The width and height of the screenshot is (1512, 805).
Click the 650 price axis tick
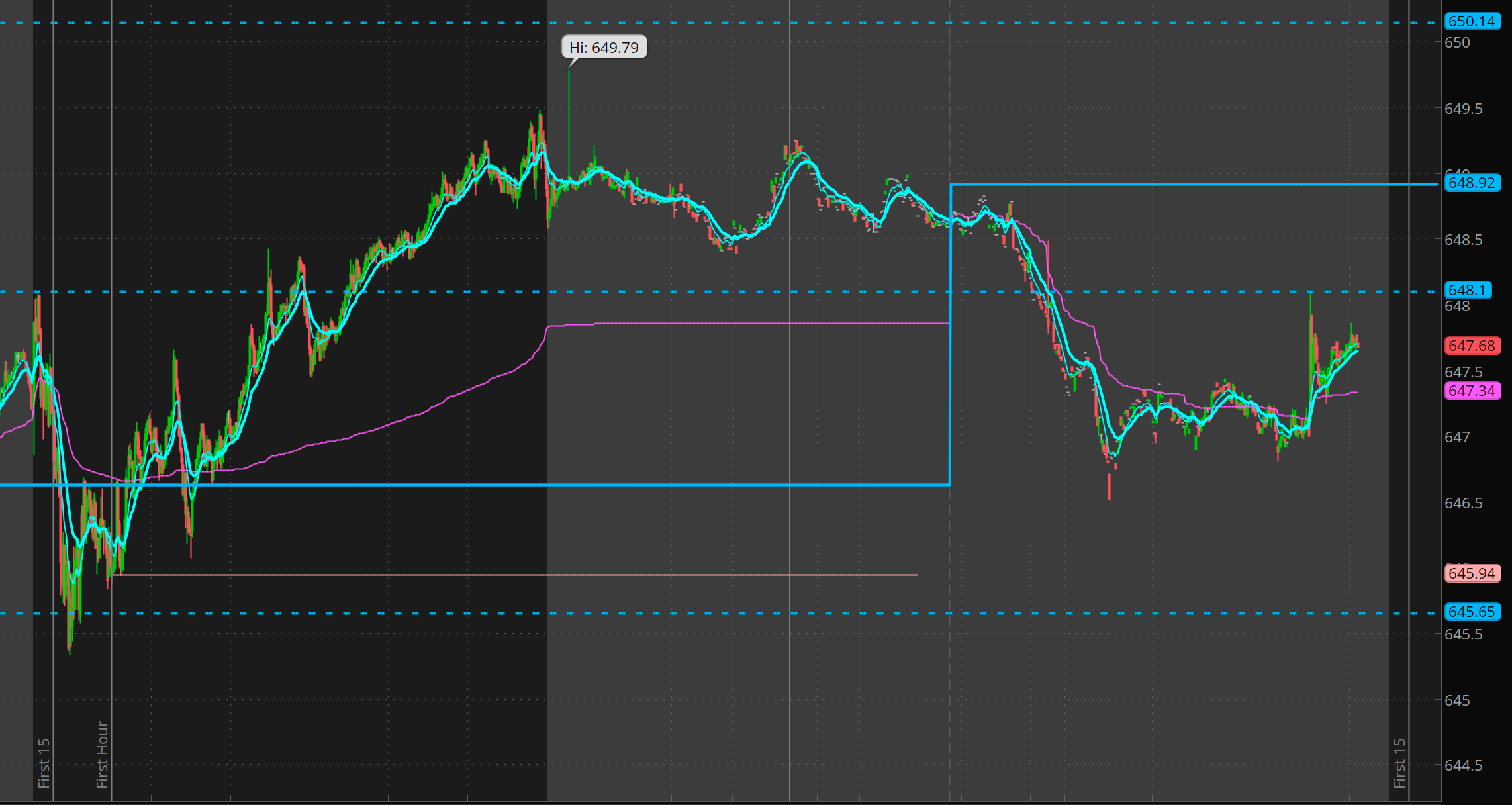point(1457,43)
